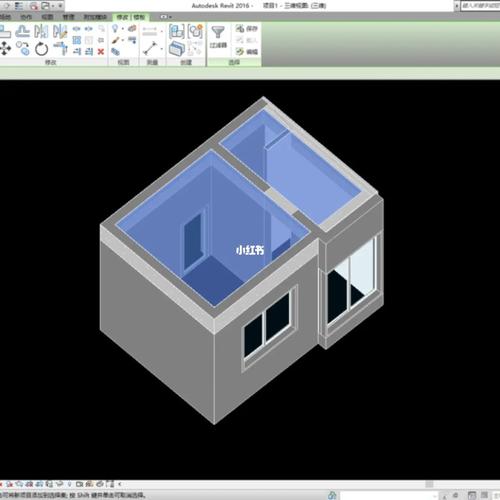
Task: Select Mirror - Draw Axis tool
Action: pyautogui.click(x=60, y=31)
